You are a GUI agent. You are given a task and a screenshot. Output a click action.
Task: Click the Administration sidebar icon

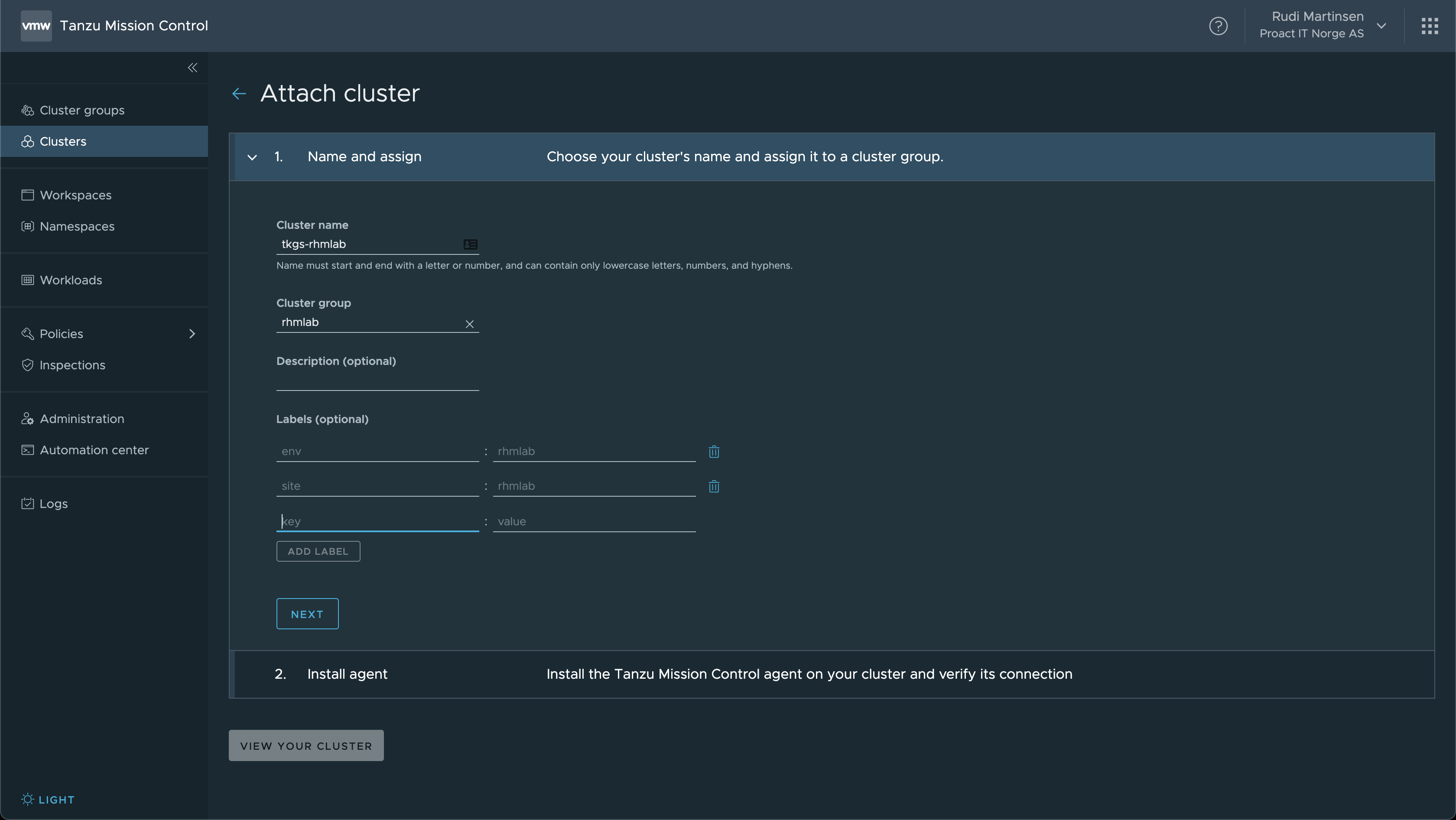28,419
